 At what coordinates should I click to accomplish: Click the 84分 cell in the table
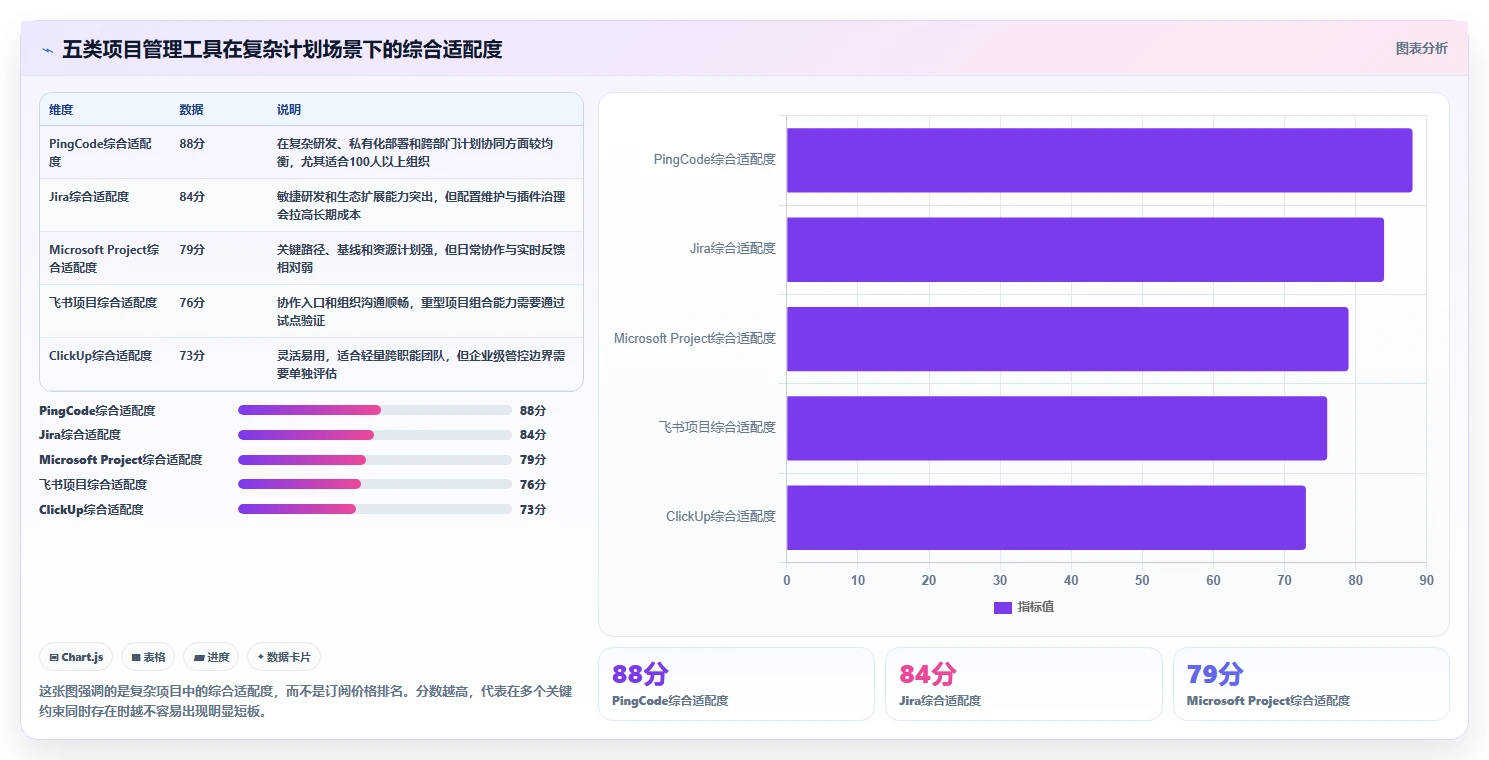click(x=192, y=197)
